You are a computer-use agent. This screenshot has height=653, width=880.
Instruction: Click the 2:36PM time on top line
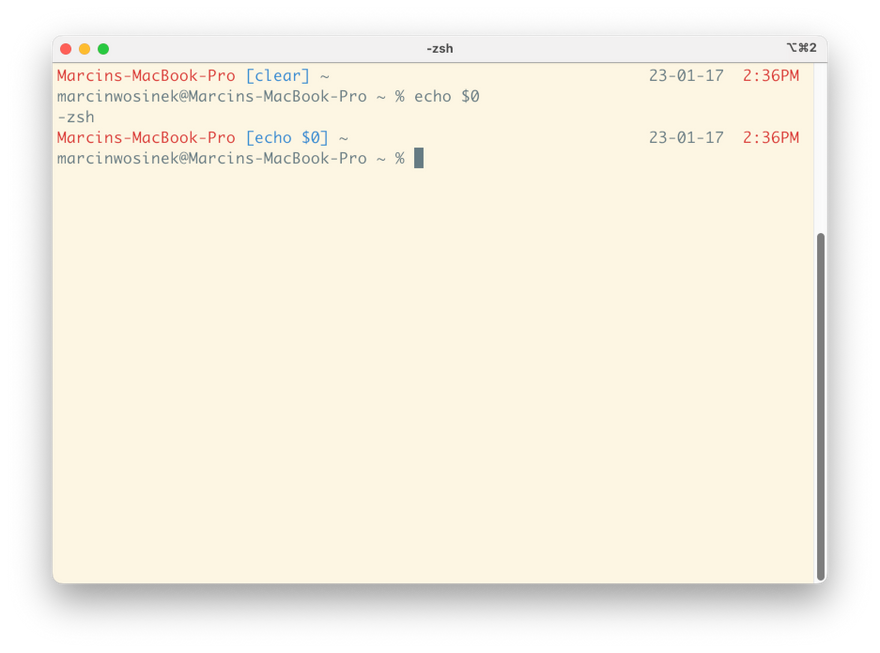[771, 76]
